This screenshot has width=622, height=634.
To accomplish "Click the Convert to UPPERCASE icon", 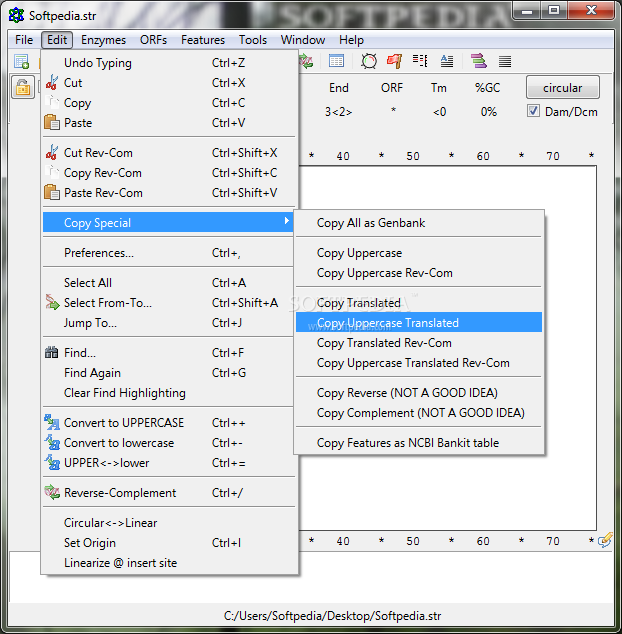I will click(x=52, y=423).
